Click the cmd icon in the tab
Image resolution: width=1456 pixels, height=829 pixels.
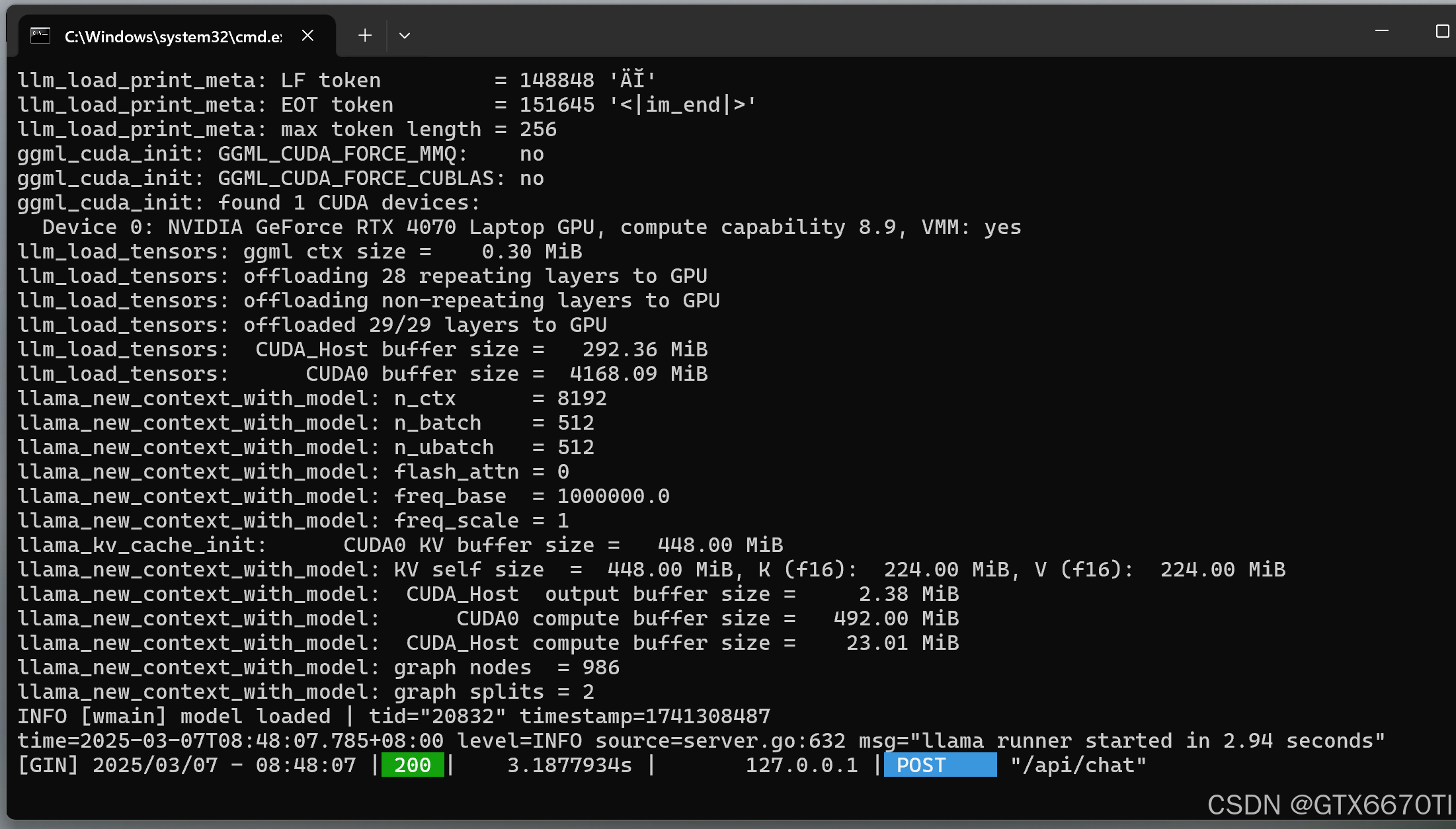40,36
